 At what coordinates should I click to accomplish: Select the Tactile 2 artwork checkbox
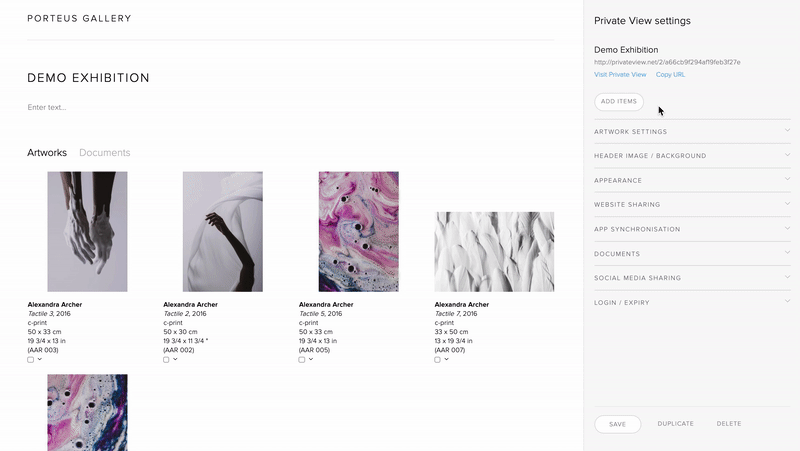pyautogui.click(x=166, y=360)
